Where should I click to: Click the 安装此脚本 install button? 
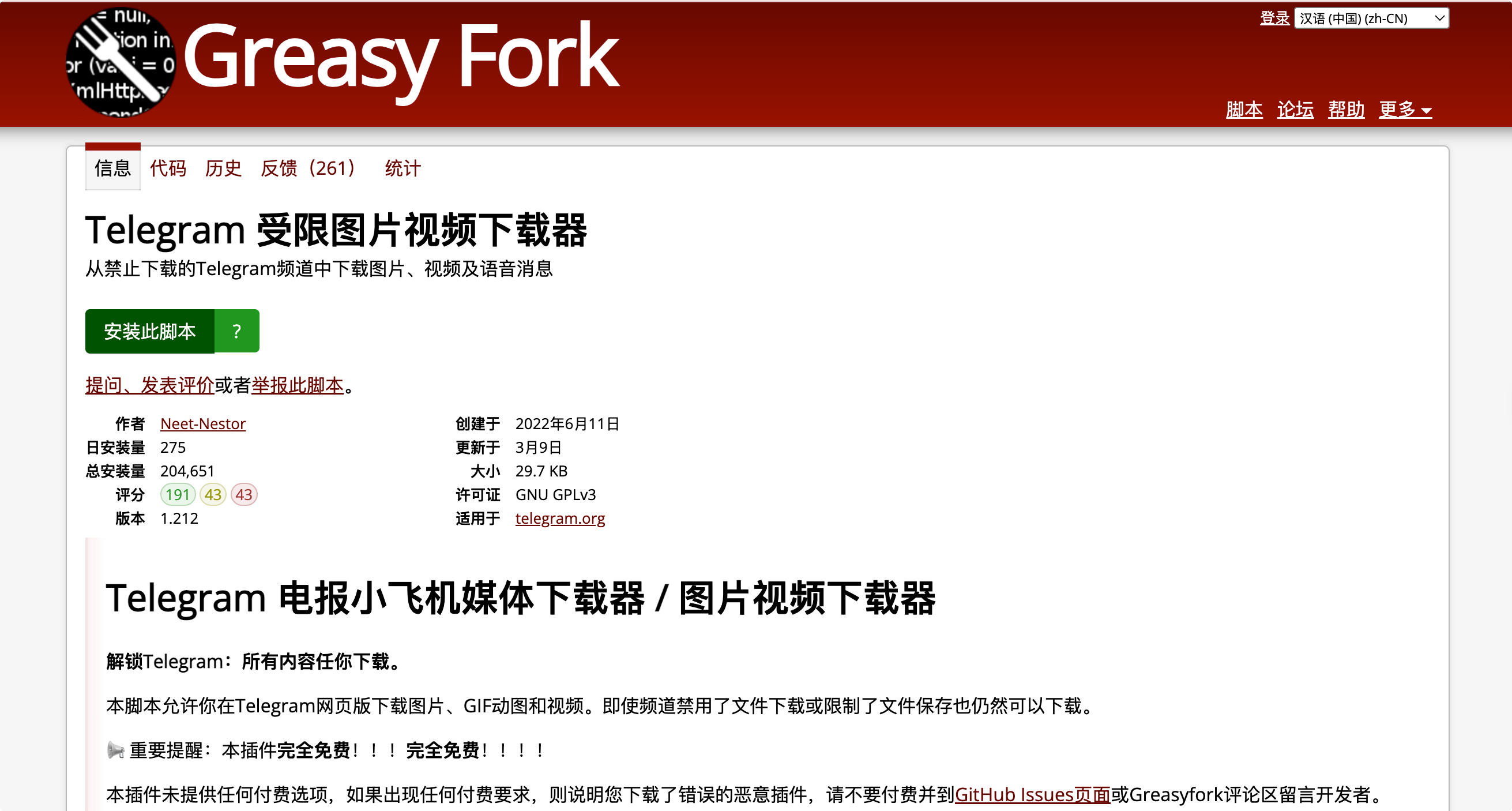[x=150, y=331]
